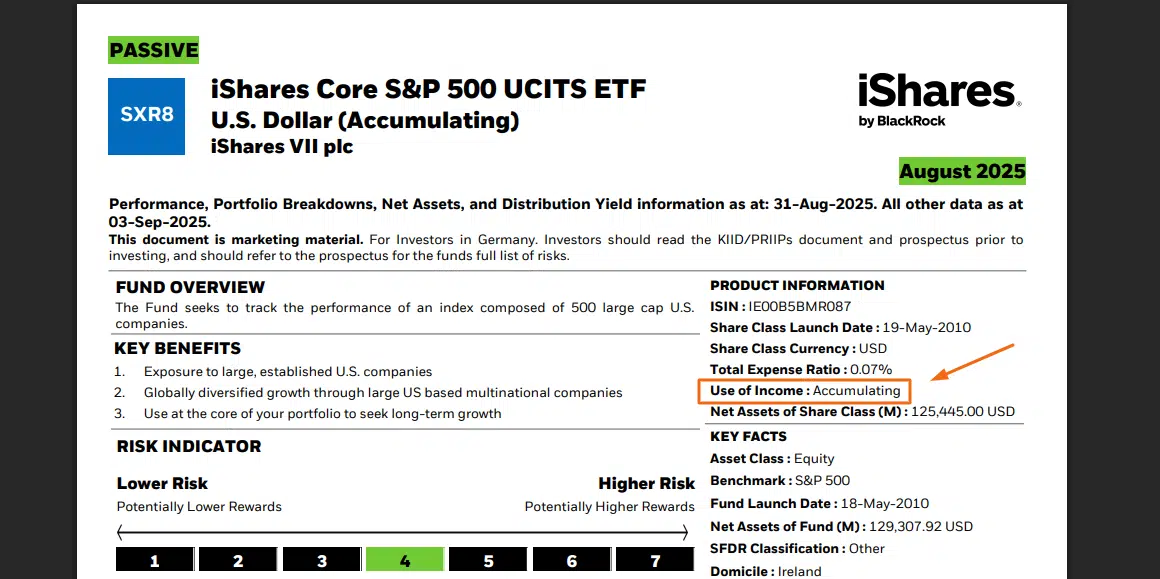Click the green August 2025 date label
The width and height of the screenshot is (1160, 579).
[x=962, y=171]
